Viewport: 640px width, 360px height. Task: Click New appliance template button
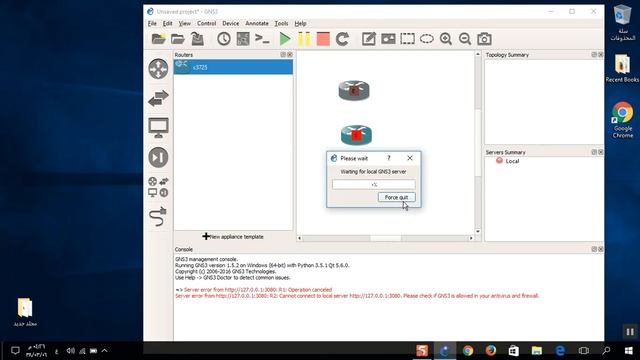(233, 236)
